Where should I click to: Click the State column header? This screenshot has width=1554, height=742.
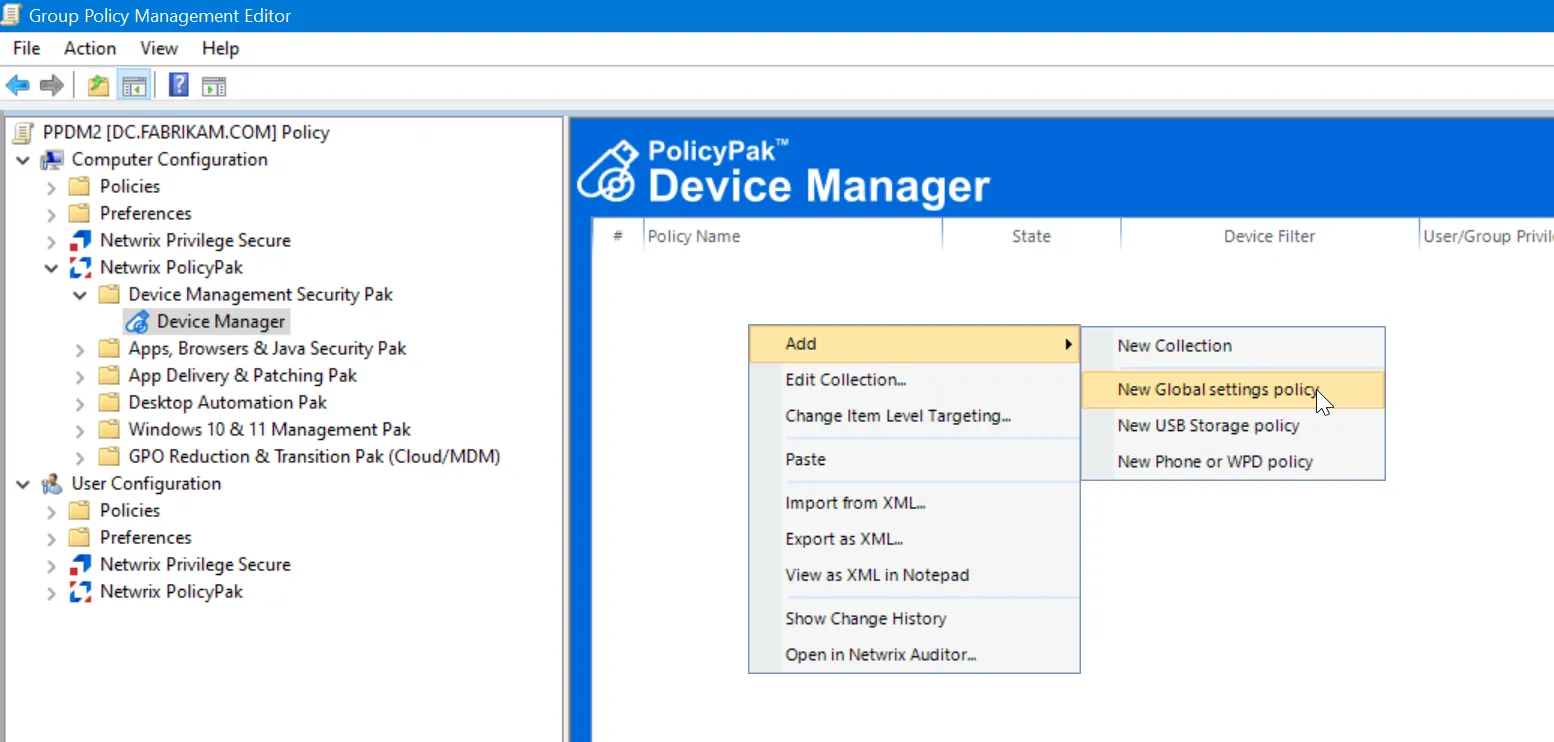(1031, 237)
